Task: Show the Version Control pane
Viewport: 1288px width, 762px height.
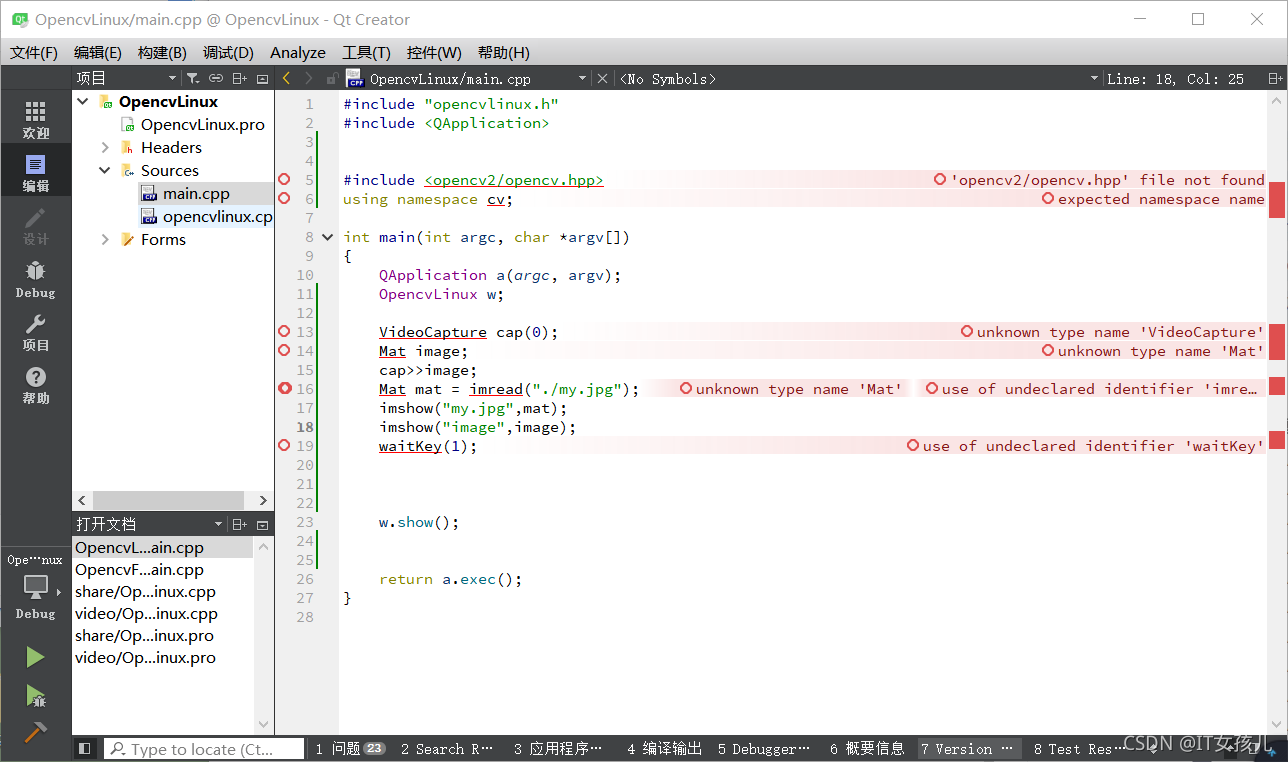Action: [967, 748]
